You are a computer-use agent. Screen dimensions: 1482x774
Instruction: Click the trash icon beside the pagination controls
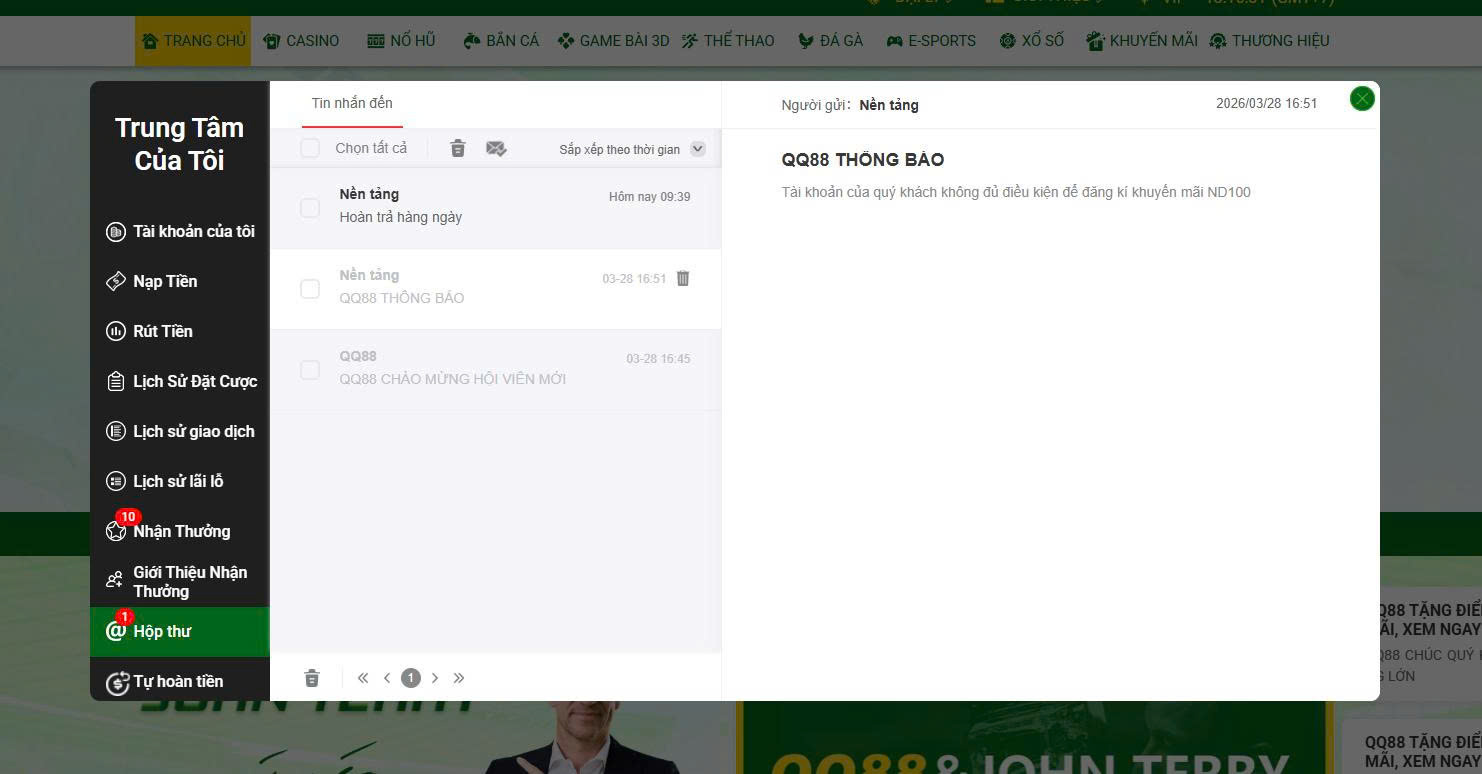(x=312, y=678)
